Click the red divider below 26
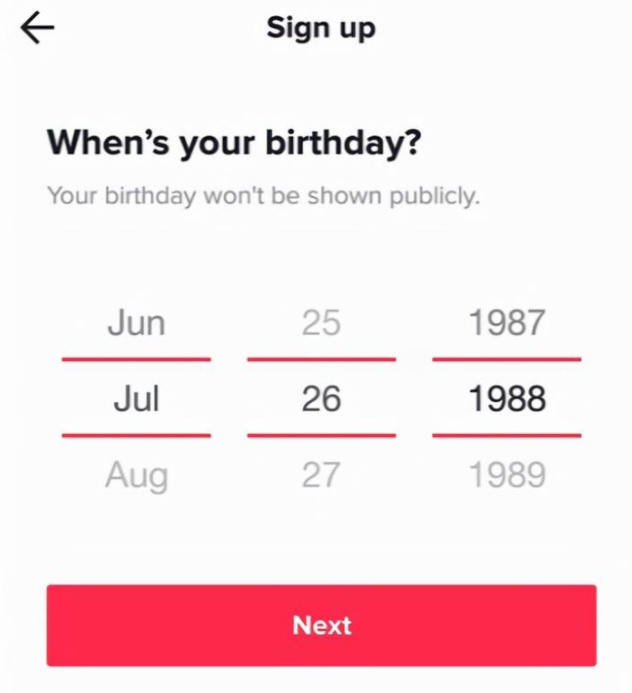Image resolution: width=632 pixels, height=693 pixels. (321, 435)
